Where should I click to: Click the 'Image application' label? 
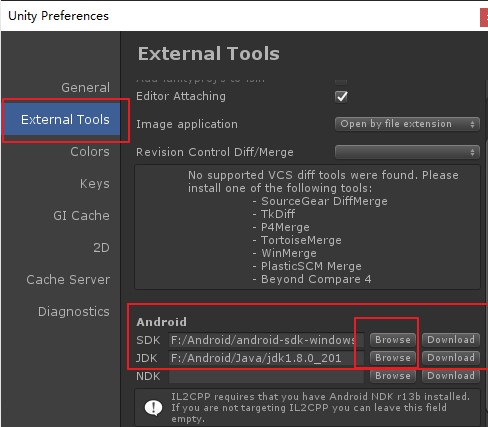tap(187, 124)
